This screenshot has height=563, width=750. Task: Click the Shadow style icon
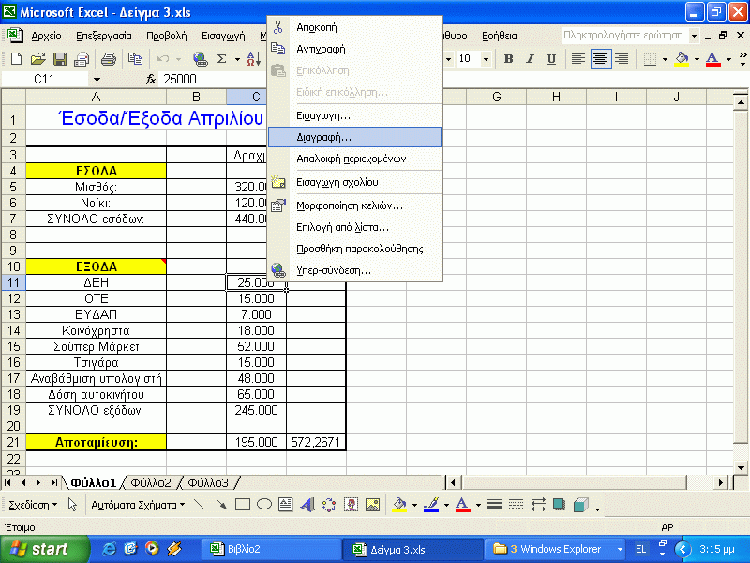click(x=559, y=504)
